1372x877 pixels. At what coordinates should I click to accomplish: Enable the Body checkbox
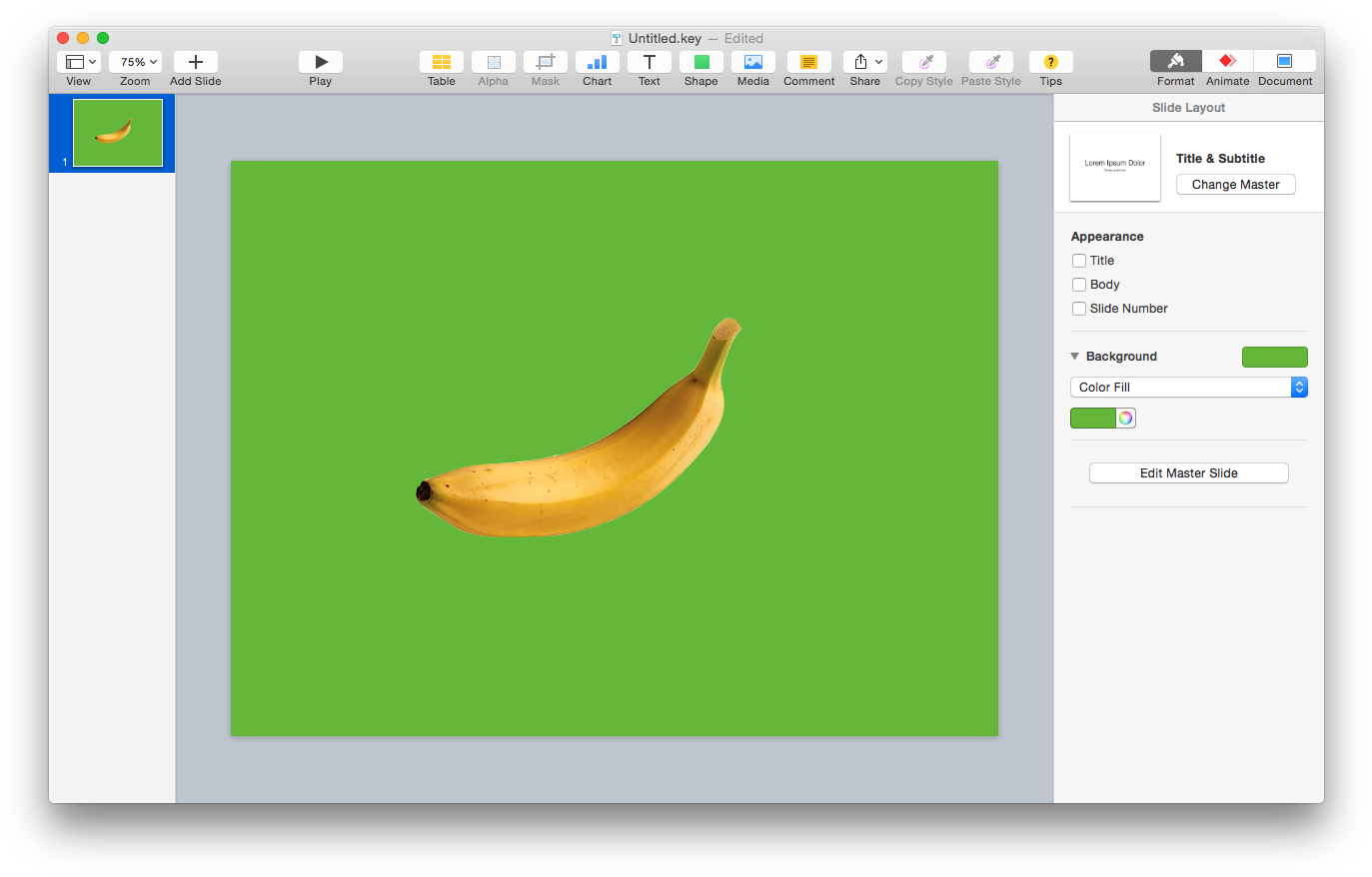(1079, 285)
